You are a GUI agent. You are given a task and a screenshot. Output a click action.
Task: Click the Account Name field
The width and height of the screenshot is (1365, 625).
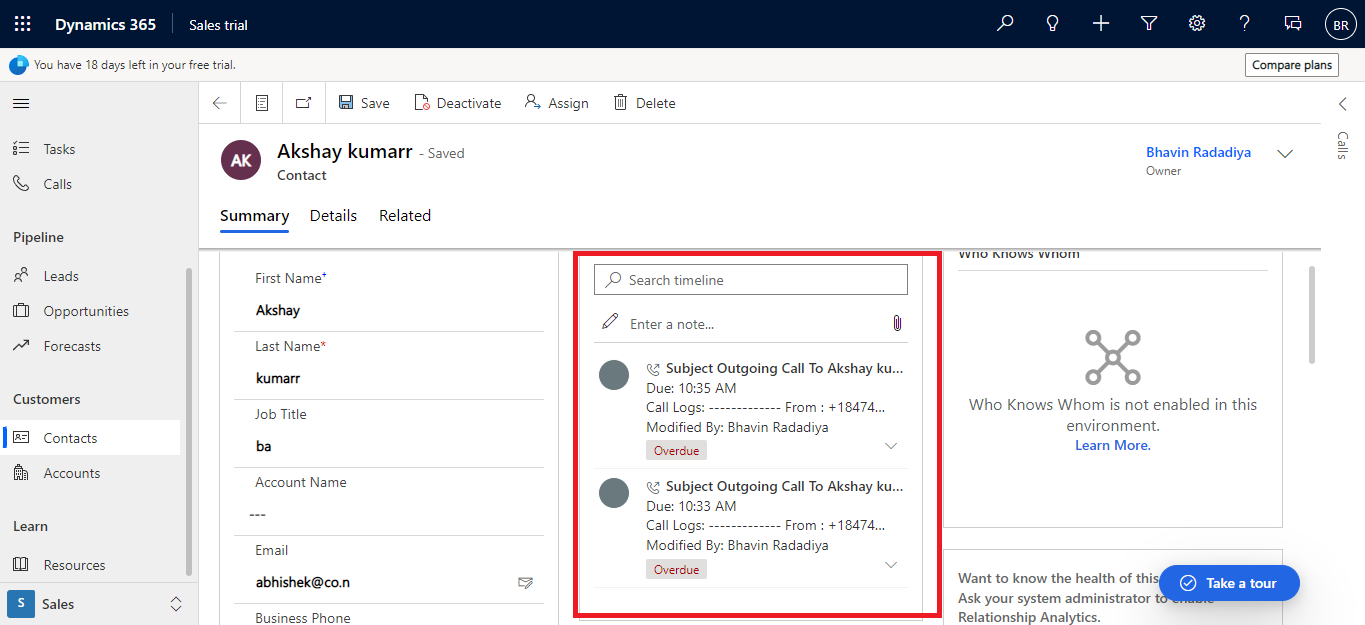390,514
